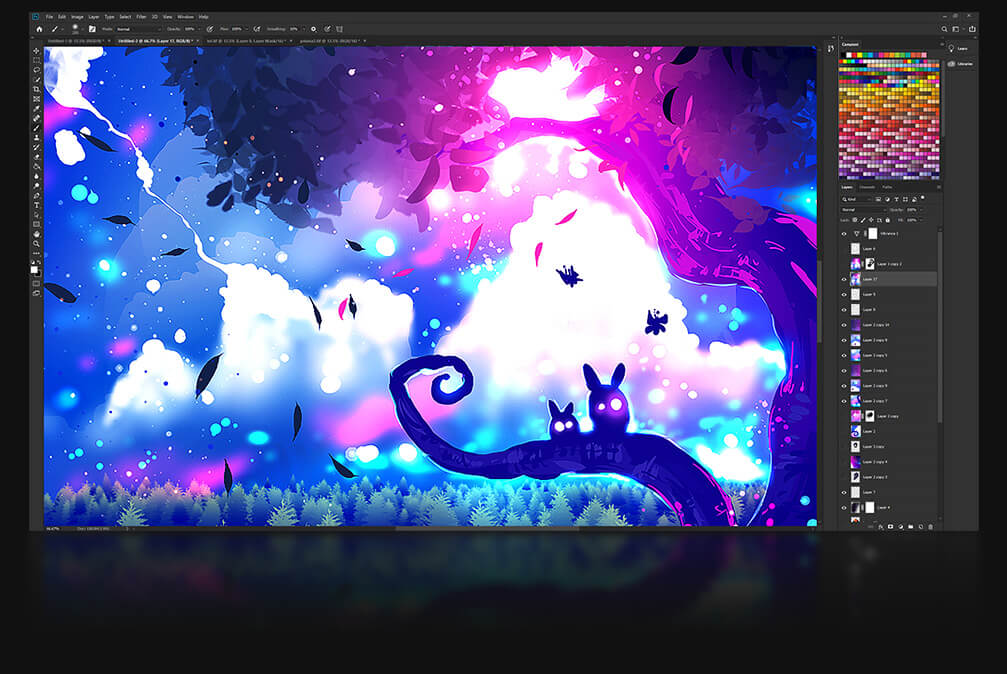Select the Move tool
Image resolution: width=1007 pixels, height=674 pixels.
click(x=37, y=51)
